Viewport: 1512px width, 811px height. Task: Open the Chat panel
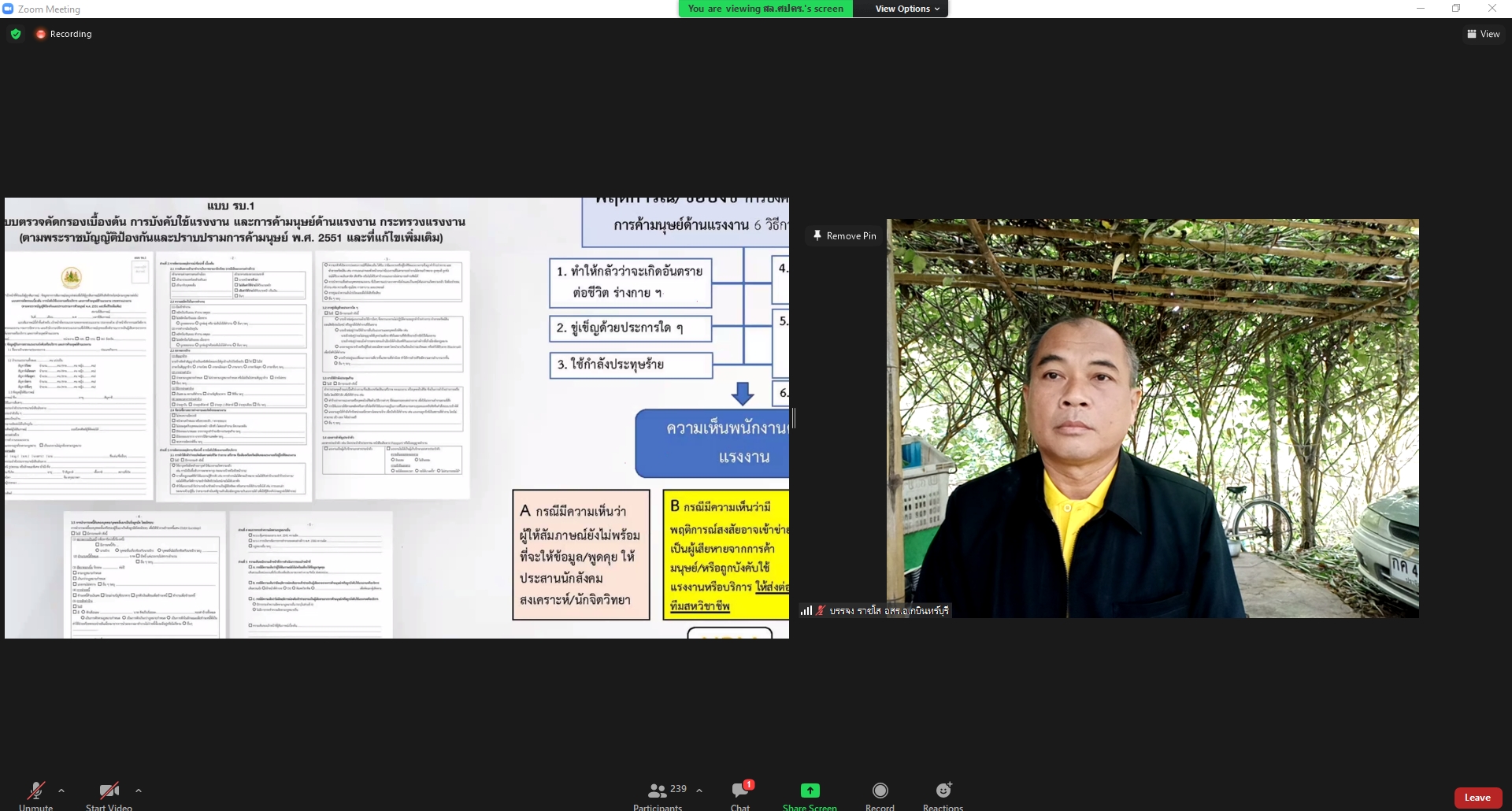coord(740,791)
